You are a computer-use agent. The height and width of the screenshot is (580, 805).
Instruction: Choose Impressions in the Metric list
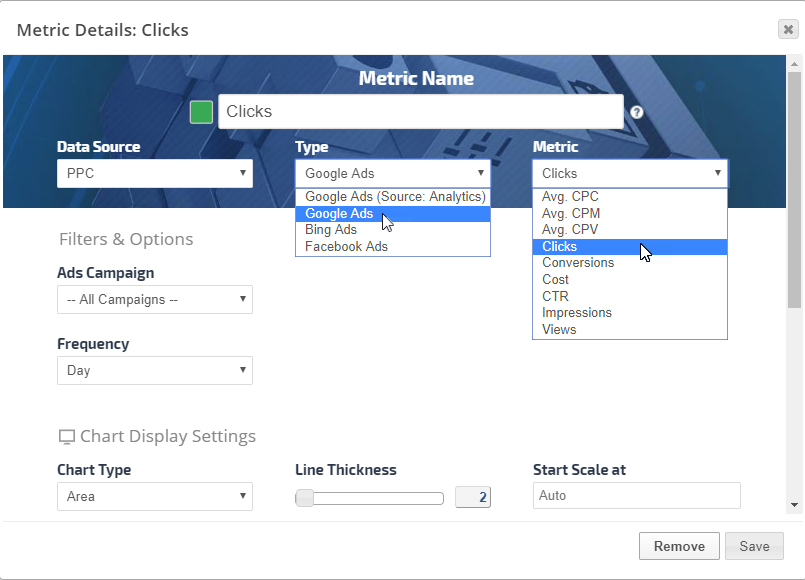click(x=577, y=313)
